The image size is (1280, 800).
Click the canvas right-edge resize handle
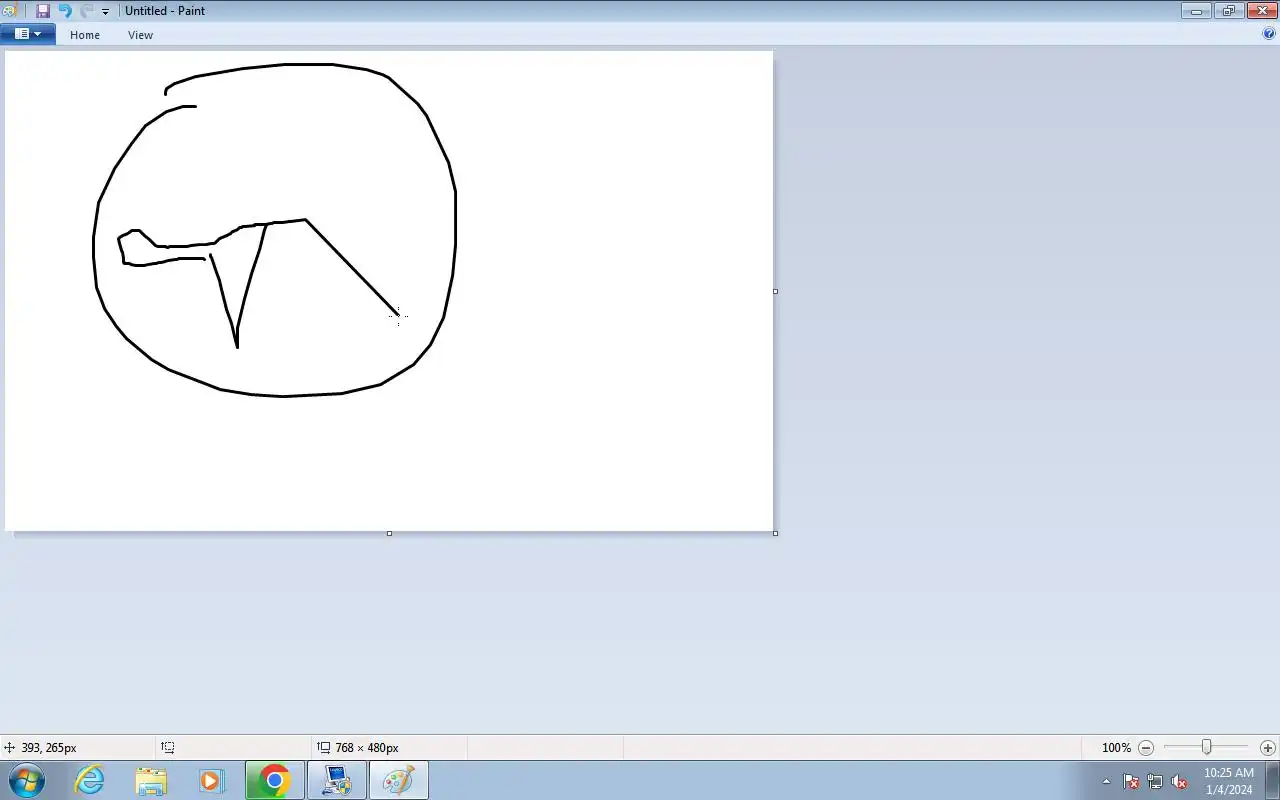(775, 291)
